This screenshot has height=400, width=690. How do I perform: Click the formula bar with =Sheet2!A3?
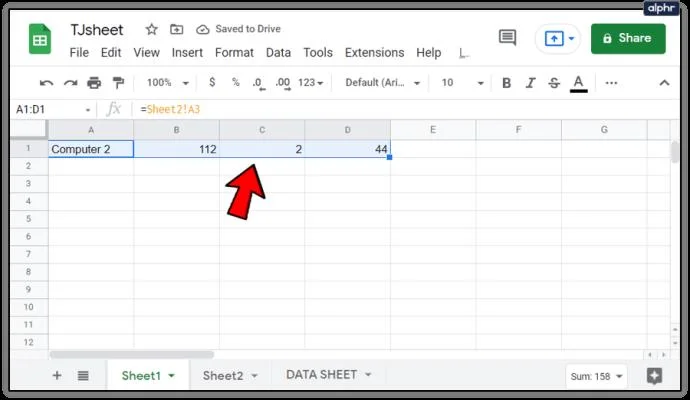405,109
